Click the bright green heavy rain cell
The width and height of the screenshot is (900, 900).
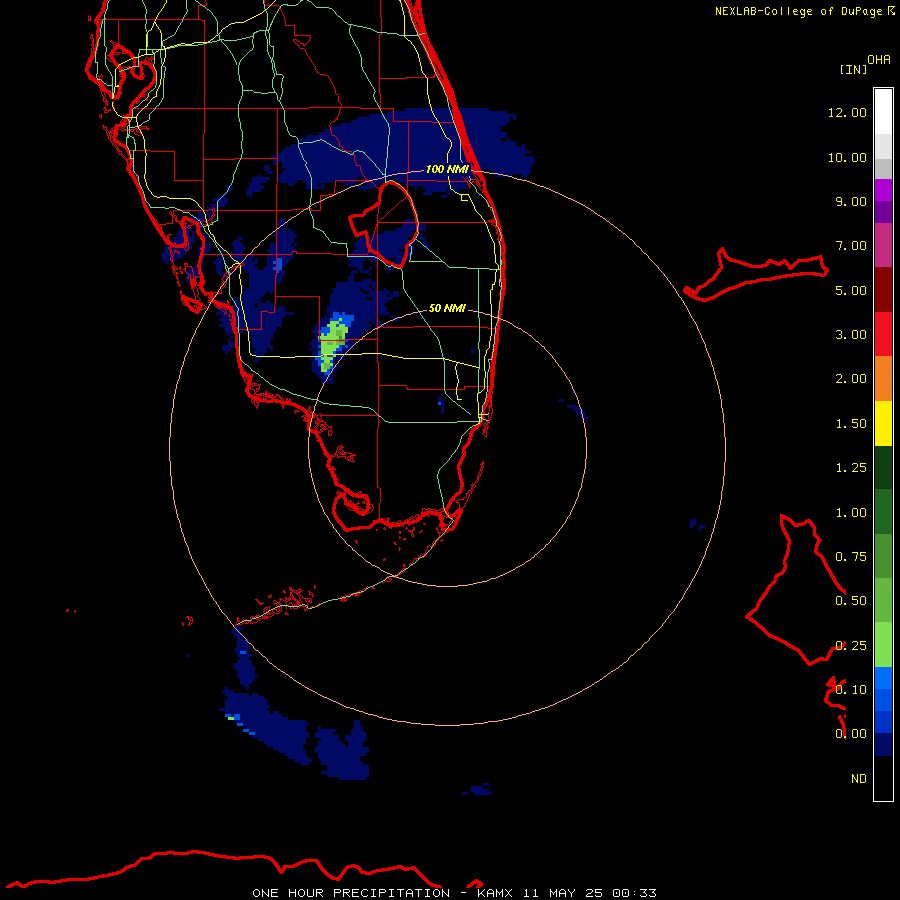coord(333,343)
